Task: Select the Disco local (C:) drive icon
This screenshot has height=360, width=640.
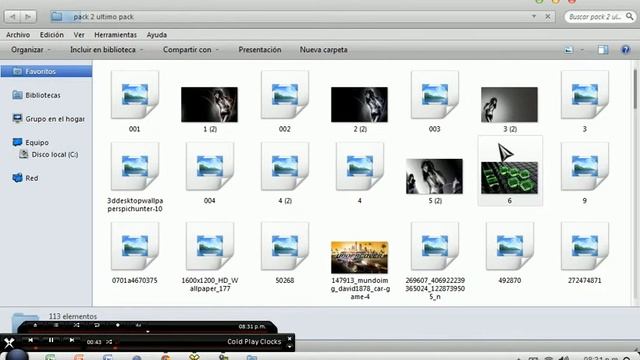Action: (x=24, y=154)
